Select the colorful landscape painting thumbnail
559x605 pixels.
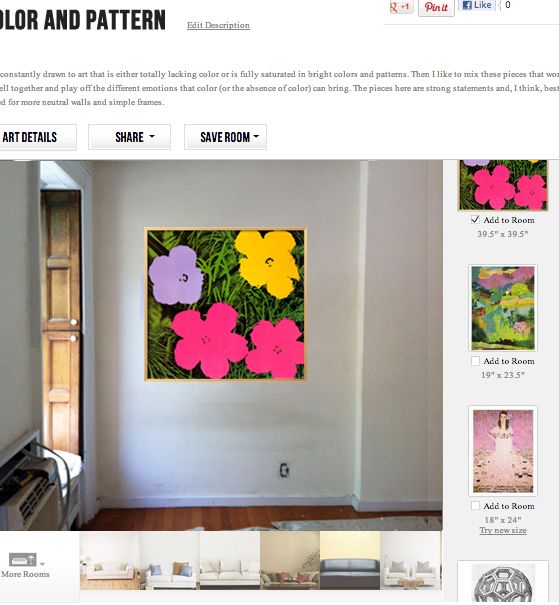(503, 308)
